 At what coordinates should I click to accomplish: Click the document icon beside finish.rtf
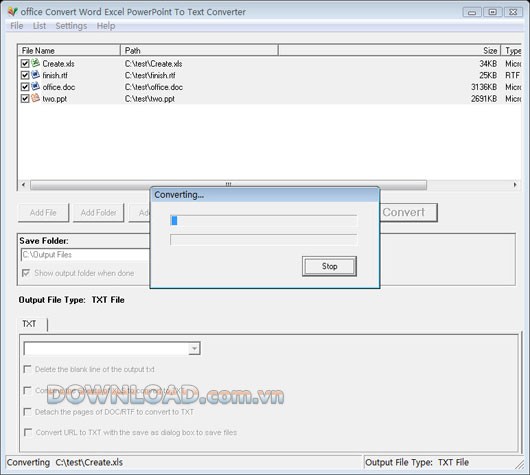pyautogui.click(x=35, y=75)
